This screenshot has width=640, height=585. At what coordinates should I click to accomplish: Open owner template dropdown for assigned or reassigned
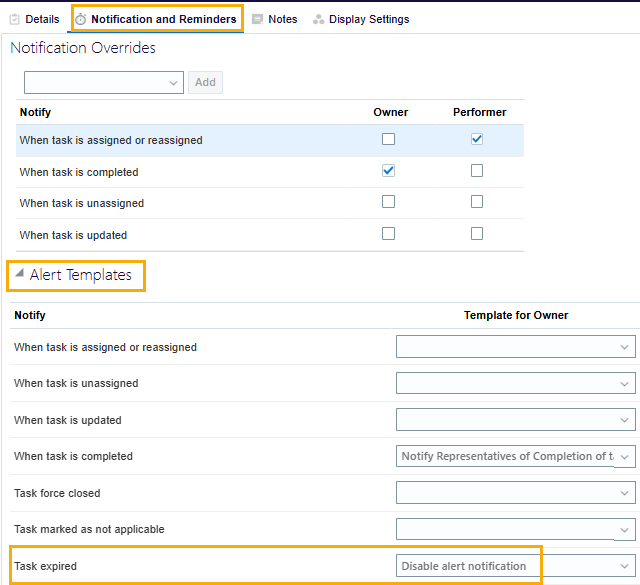click(516, 347)
